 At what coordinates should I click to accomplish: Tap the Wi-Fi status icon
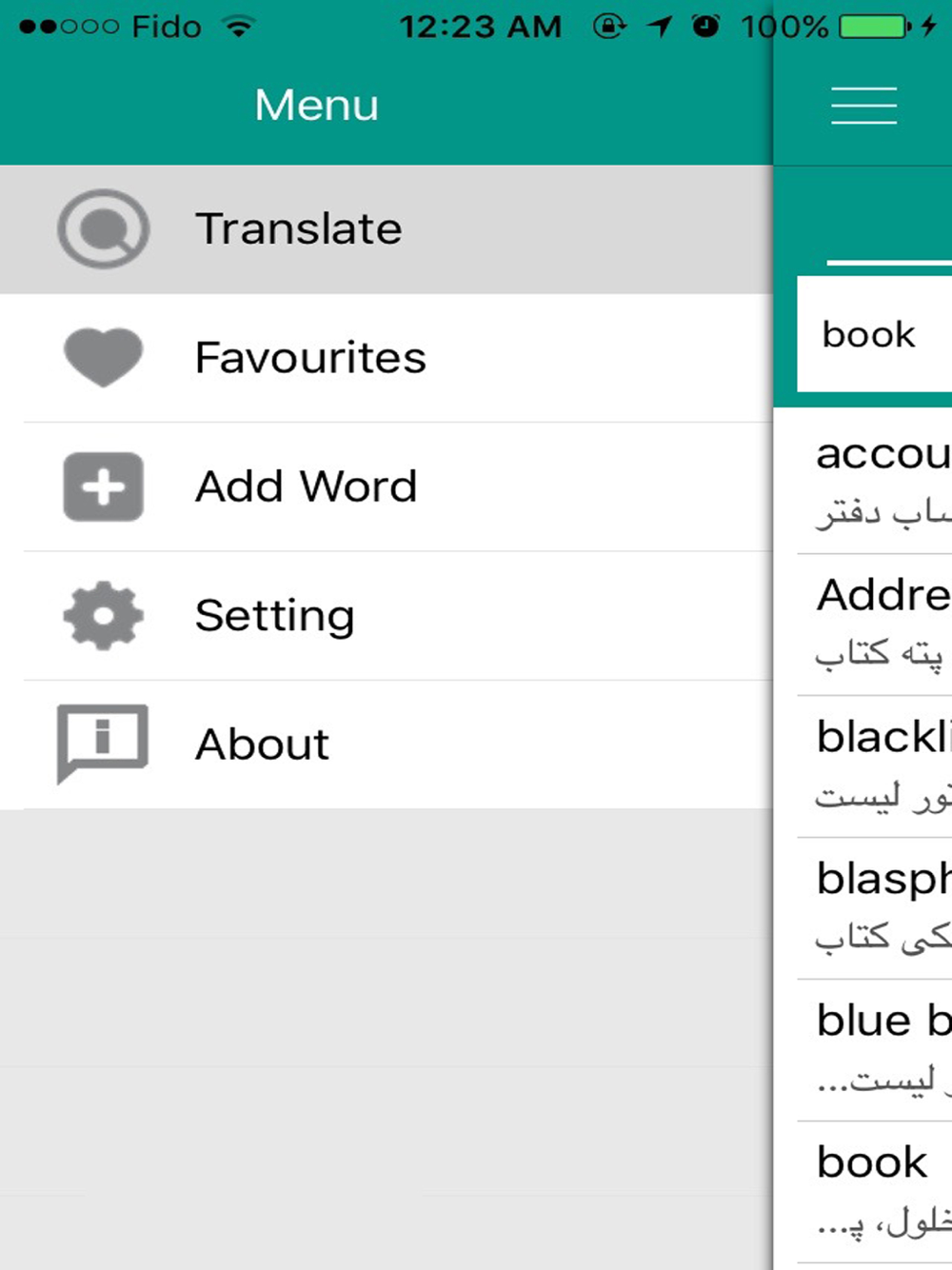[239, 27]
